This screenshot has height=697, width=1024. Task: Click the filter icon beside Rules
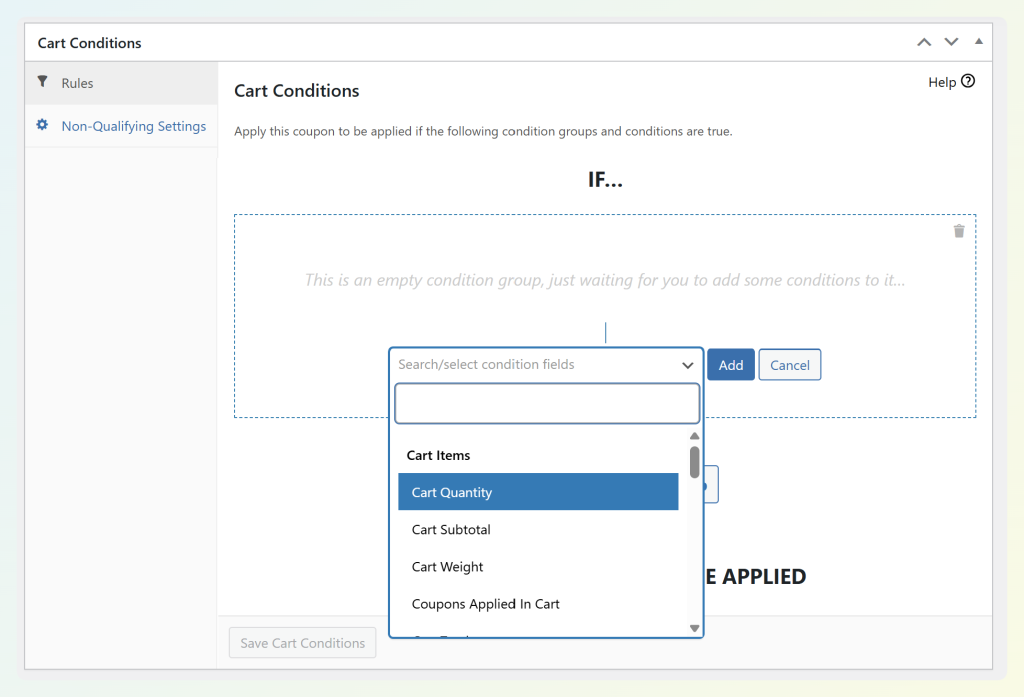tap(42, 81)
